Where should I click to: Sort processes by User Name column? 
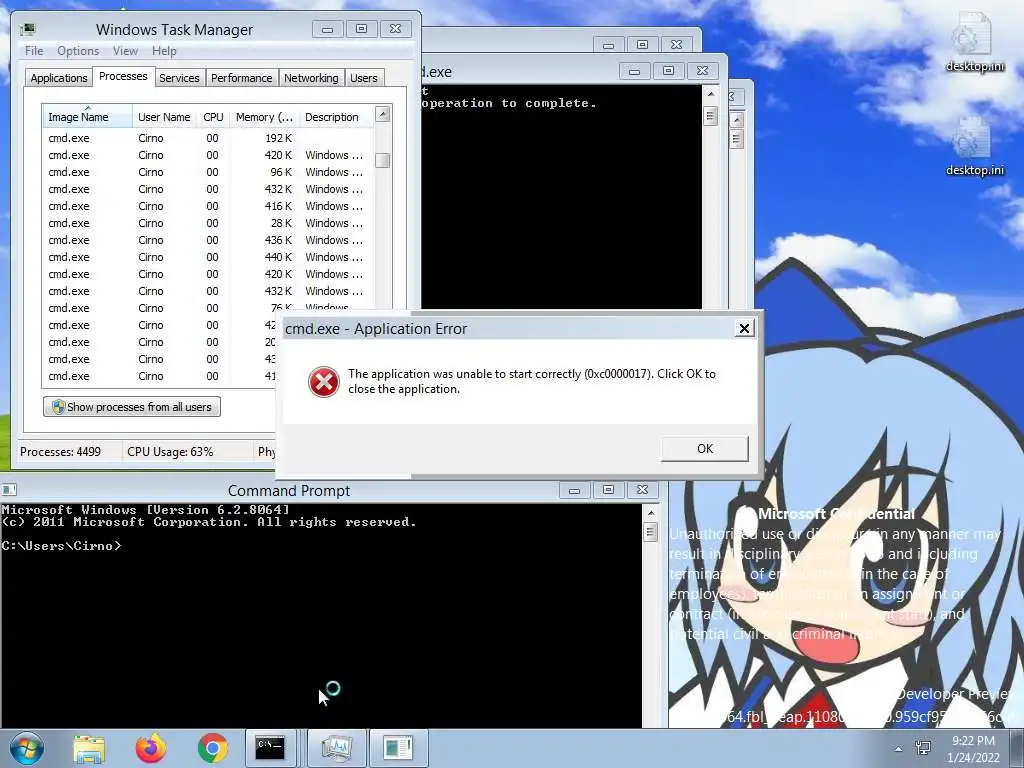pos(165,116)
